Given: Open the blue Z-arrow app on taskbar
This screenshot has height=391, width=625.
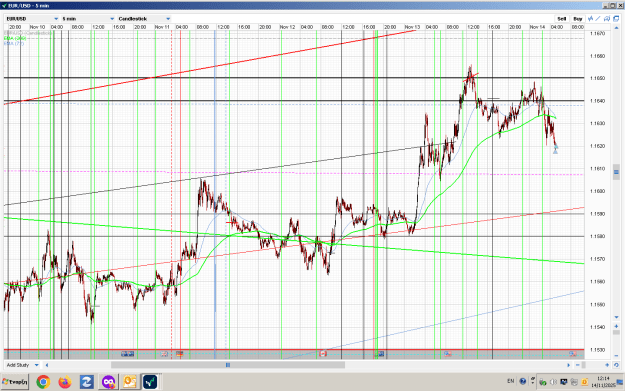Looking at the screenshot, I should click(86, 382).
